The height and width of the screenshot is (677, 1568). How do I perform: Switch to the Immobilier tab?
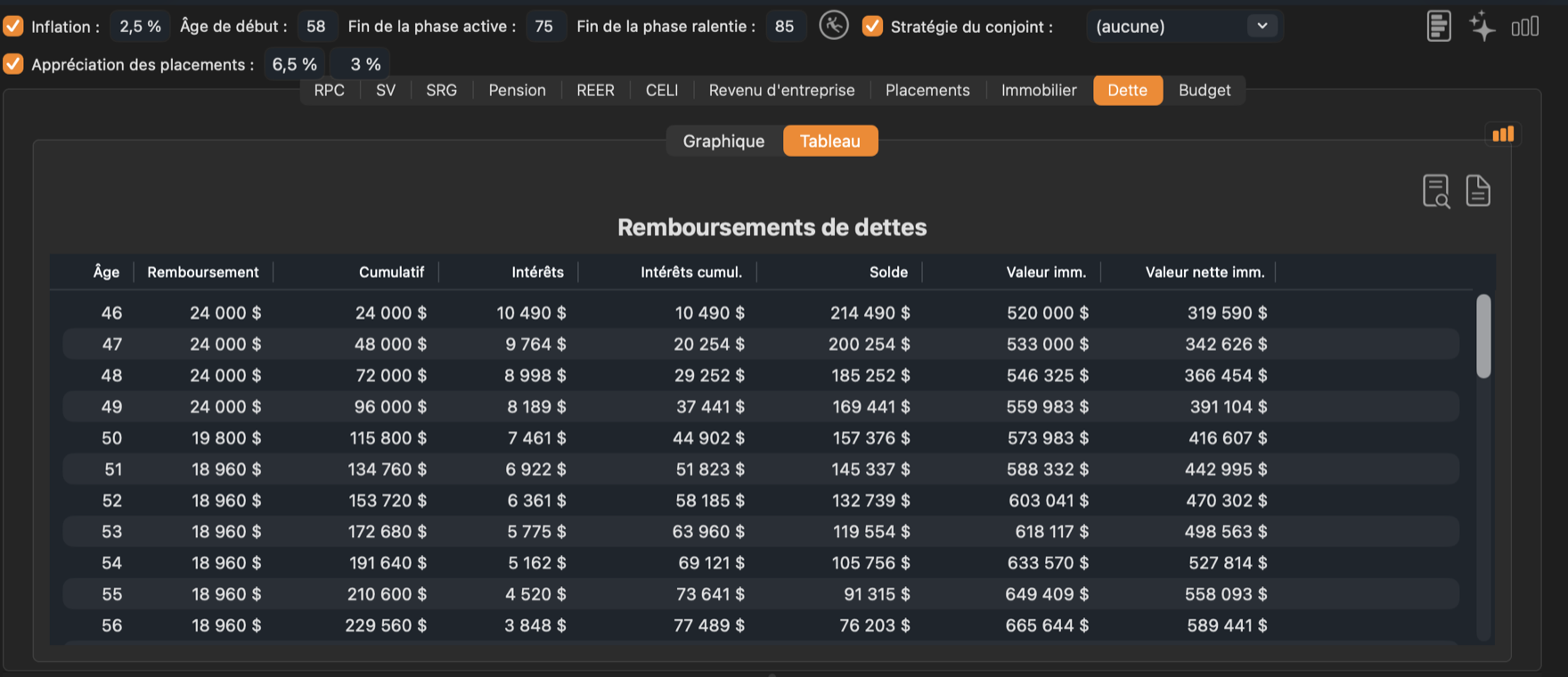[x=1039, y=90]
